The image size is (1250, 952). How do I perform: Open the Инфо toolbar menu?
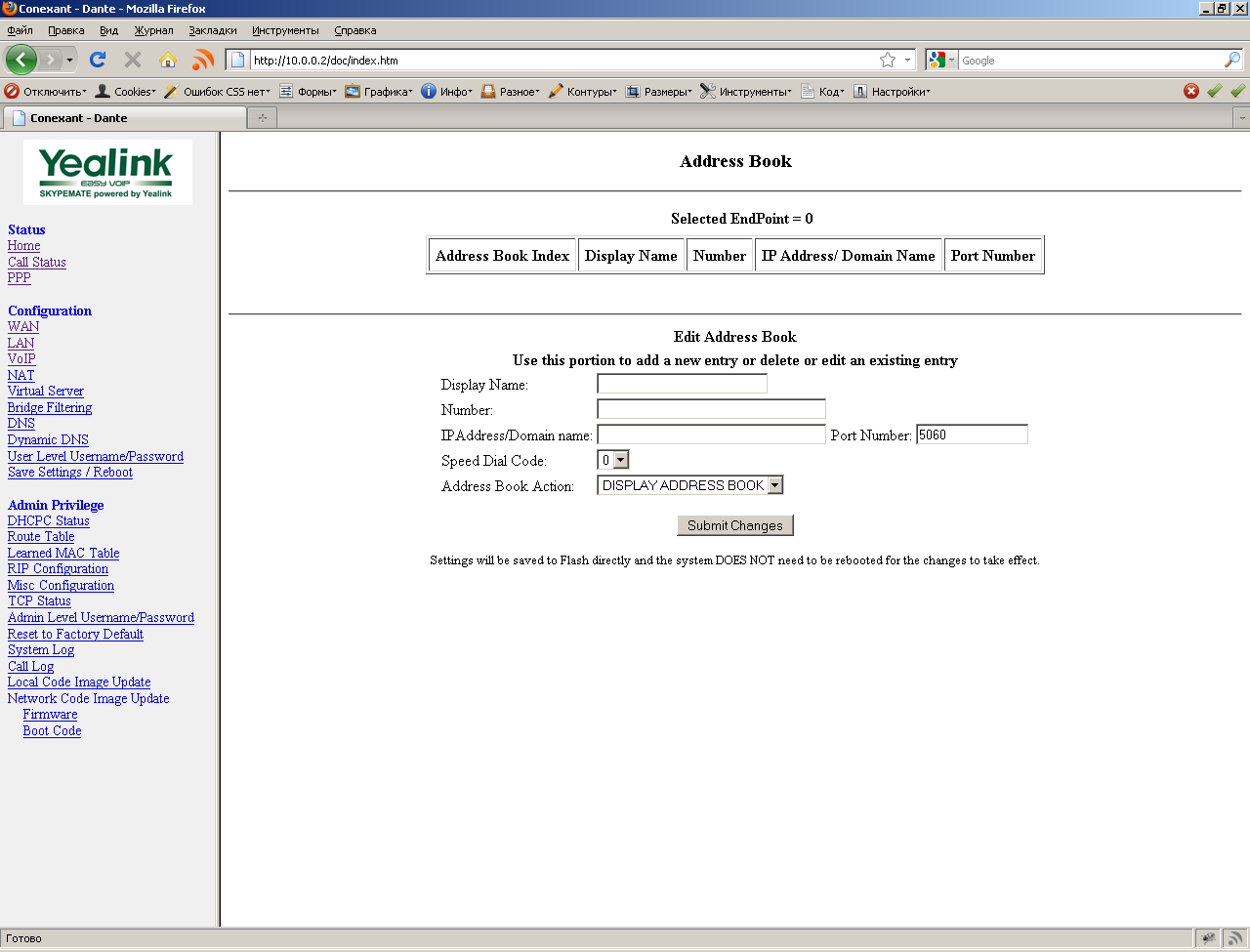pyautogui.click(x=446, y=91)
